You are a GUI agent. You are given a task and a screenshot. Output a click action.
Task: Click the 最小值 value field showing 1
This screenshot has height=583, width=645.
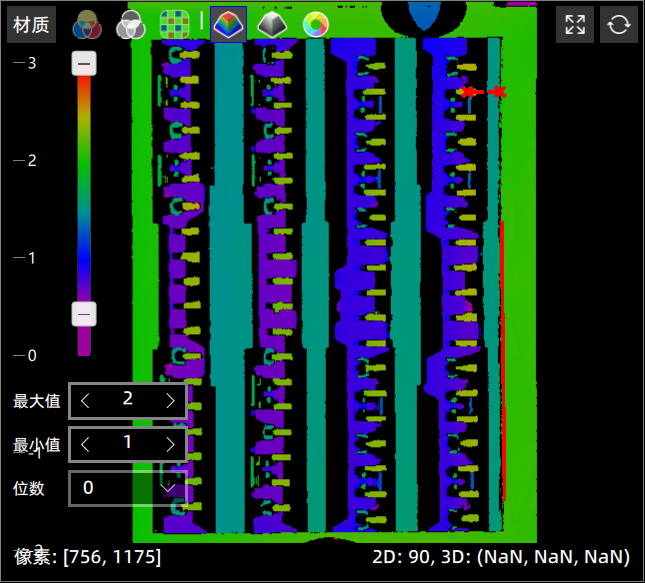tap(128, 444)
